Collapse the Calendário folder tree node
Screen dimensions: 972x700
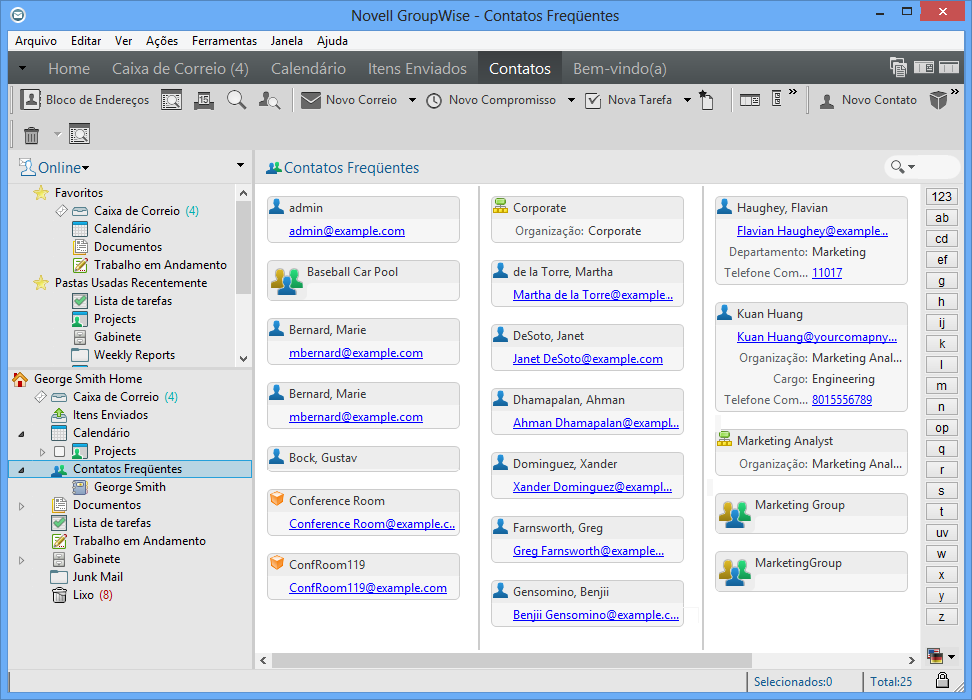[x=22, y=434]
